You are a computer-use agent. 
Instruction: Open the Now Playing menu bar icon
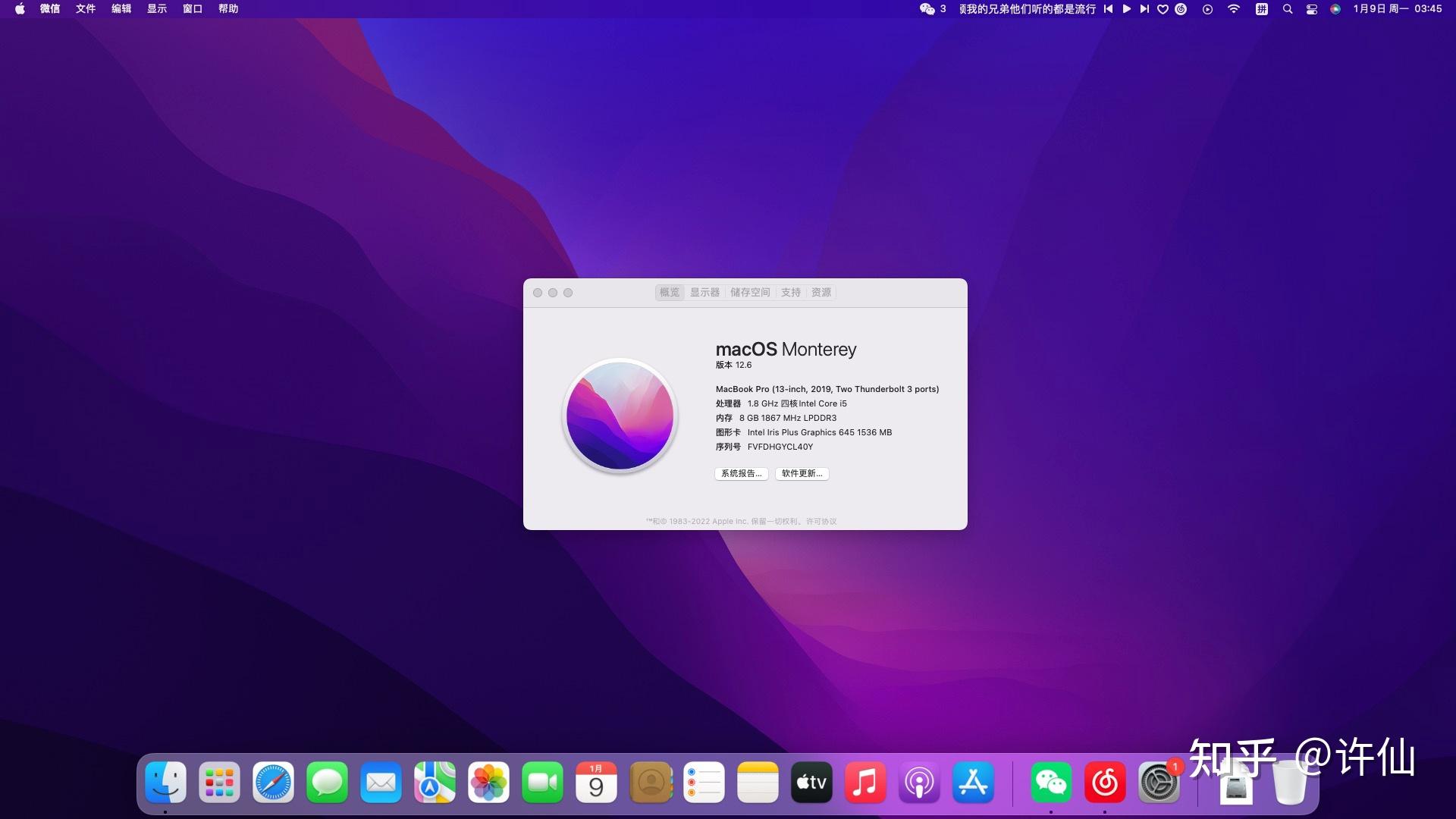click(1207, 9)
